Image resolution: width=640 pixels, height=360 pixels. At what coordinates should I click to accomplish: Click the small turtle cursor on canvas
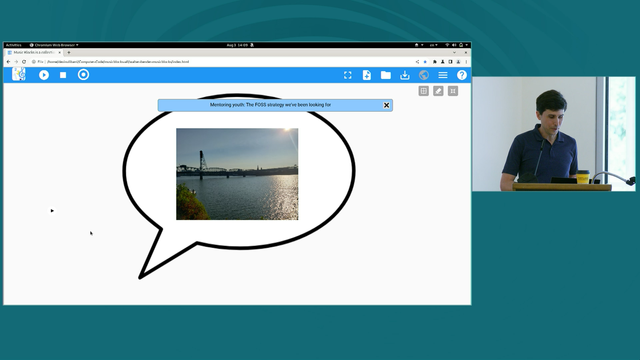click(x=52, y=211)
